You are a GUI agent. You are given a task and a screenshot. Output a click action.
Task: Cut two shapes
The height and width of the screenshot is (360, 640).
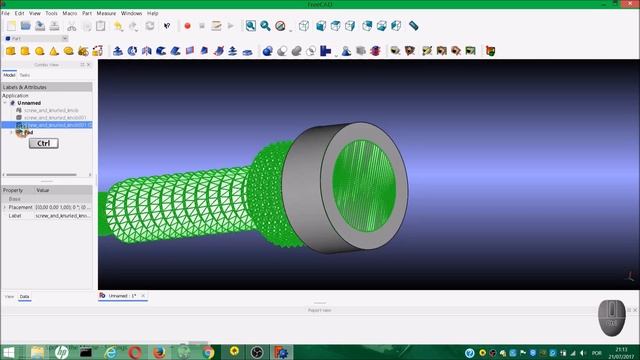(282, 51)
